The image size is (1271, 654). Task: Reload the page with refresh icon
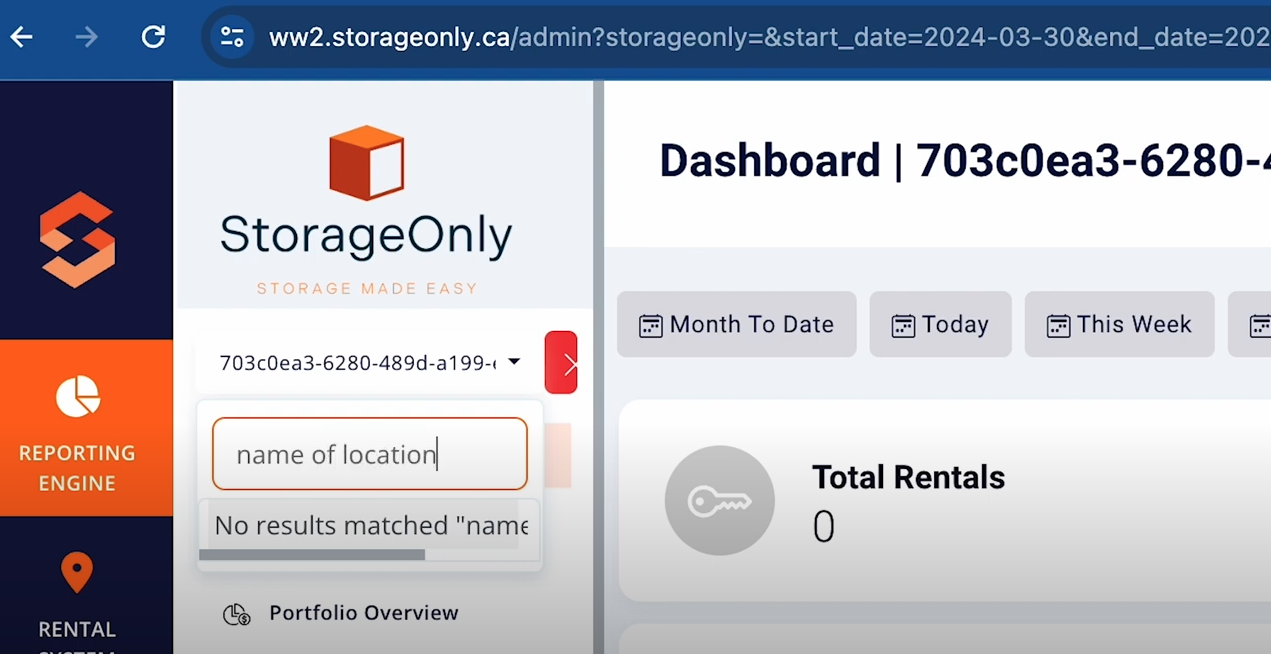point(153,38)
